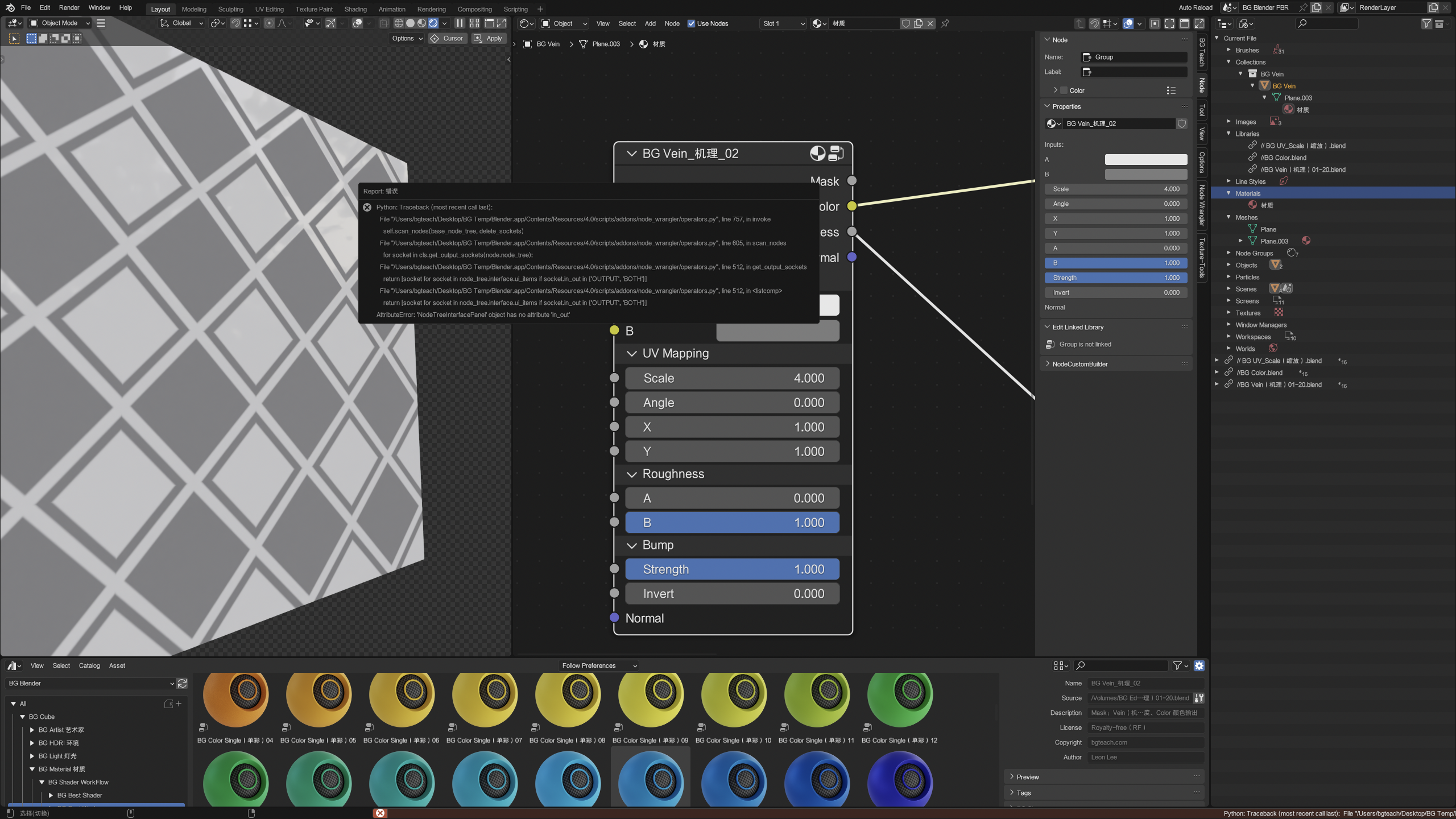Open the Node Wrangler sidebar tab
1456x819 pixels.
1202,205
